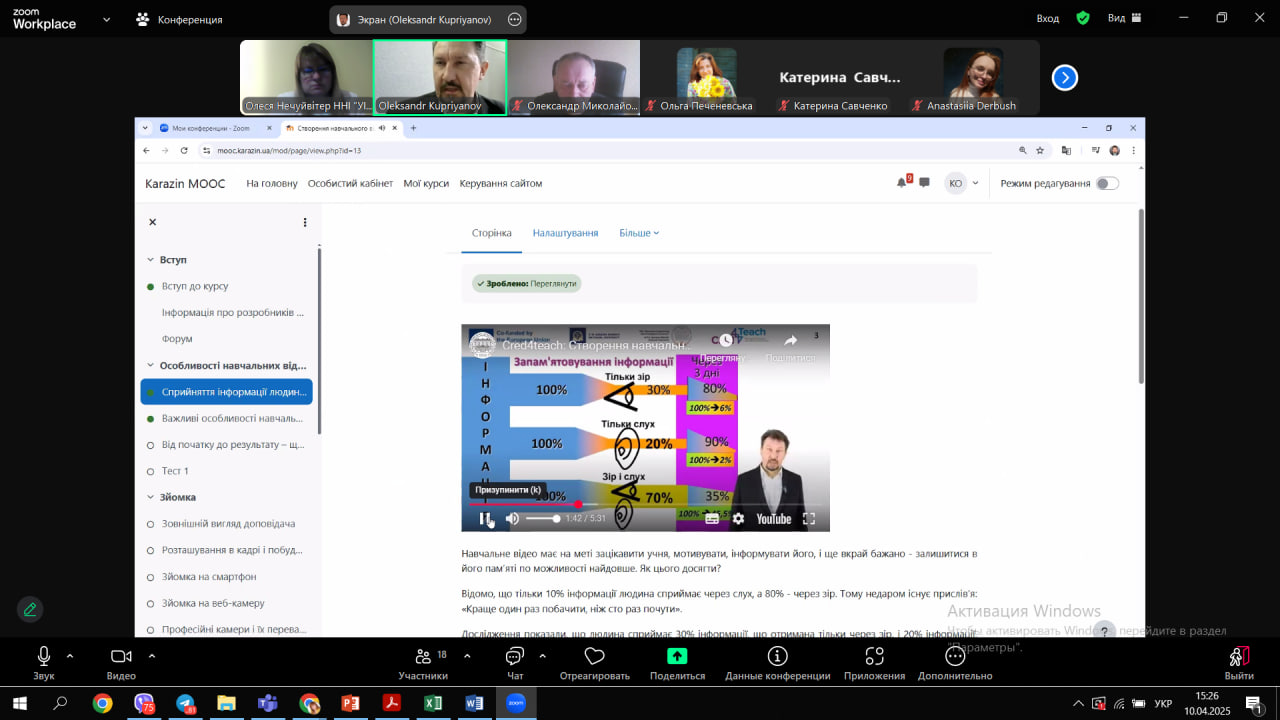The width and height of the screenshot is (1280, 720).
Task: Open Зйомка на смартфон item
Action: click(x=209, y=576)
